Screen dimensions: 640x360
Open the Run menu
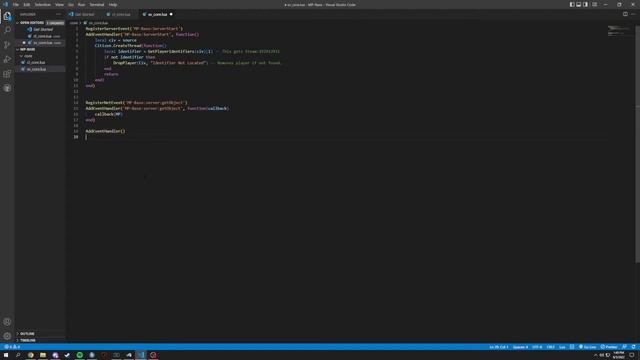[x=81, y=4]
